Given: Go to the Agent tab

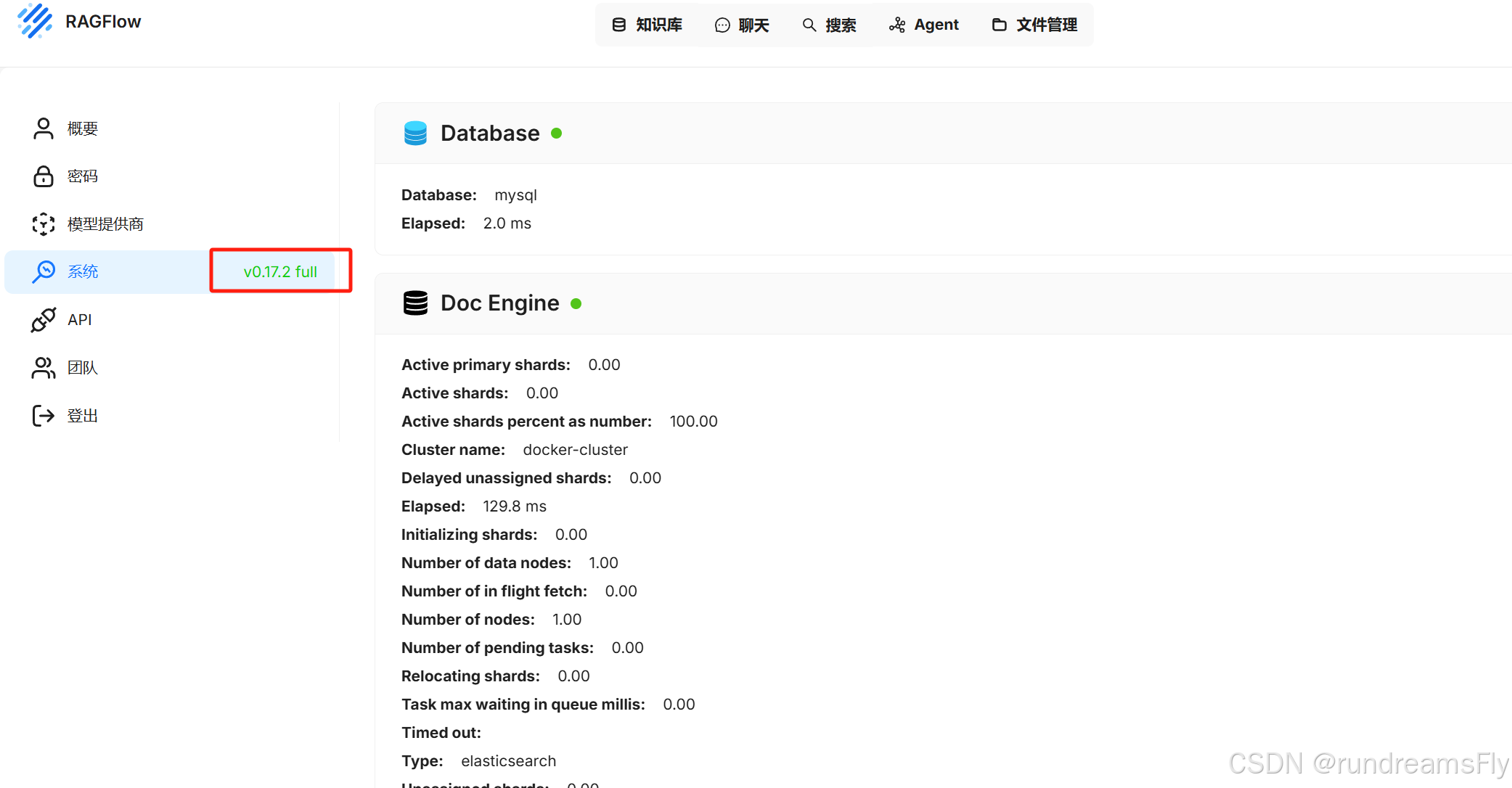Looking at the screenshot, I should [924, 25].
